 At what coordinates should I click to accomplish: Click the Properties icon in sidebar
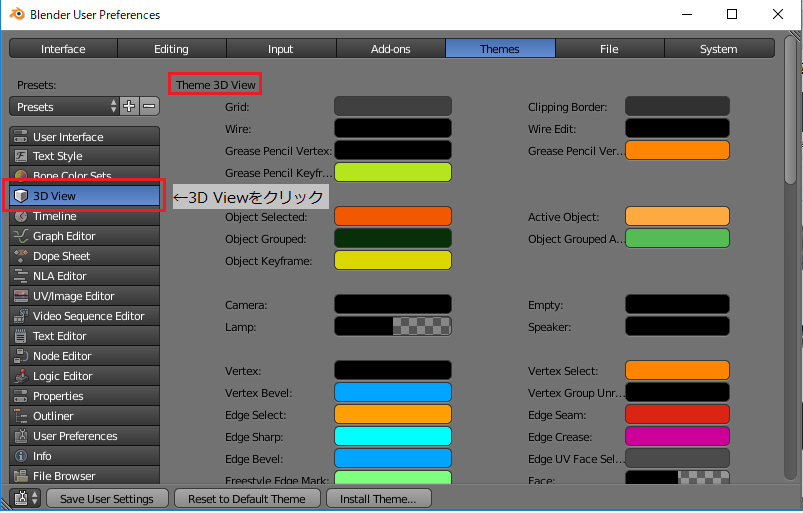point(20,396)
